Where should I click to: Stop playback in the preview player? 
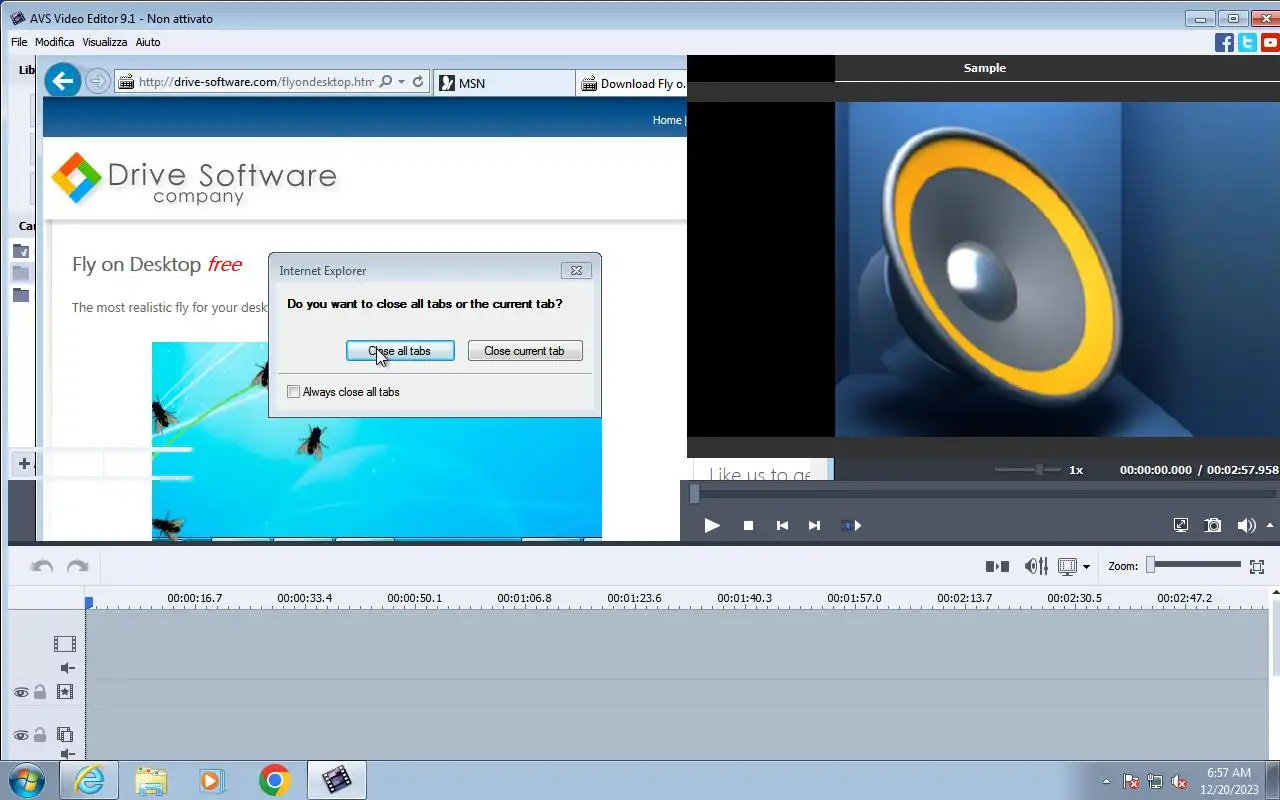pos(748,525)
